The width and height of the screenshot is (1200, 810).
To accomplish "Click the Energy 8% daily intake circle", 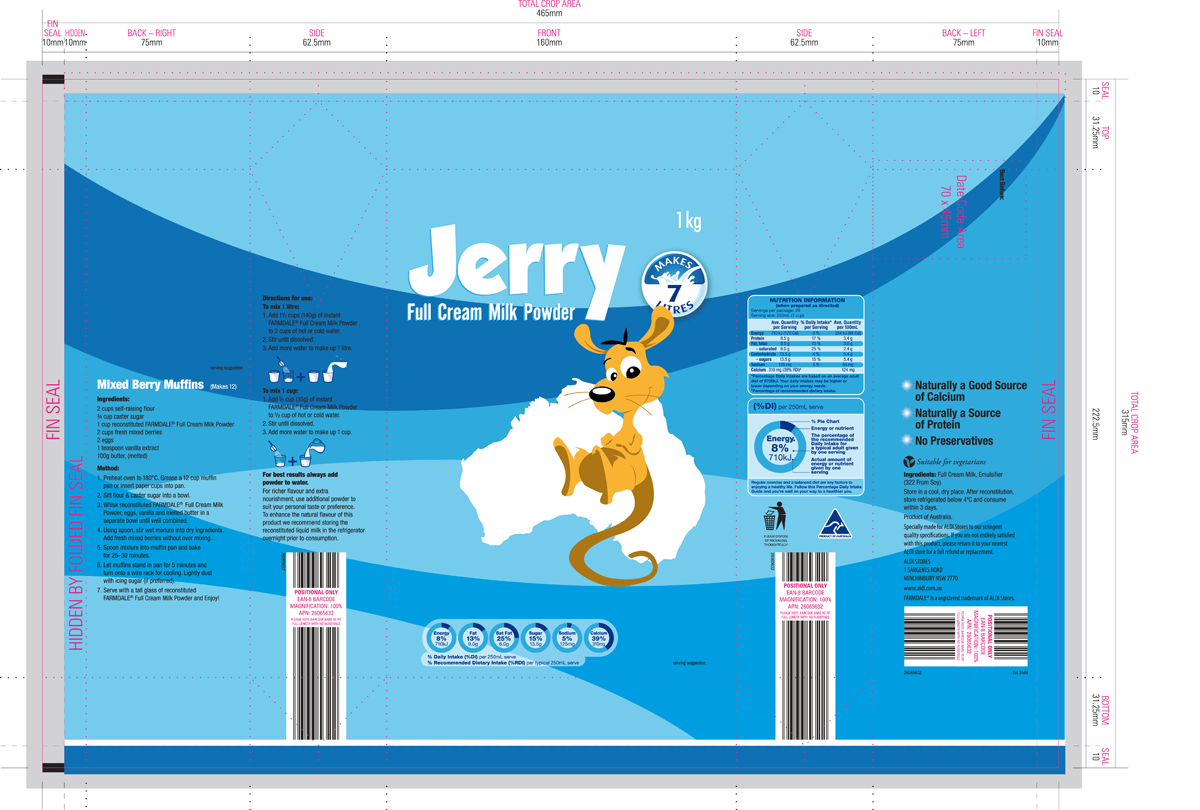I will click(x=442, y=637).
